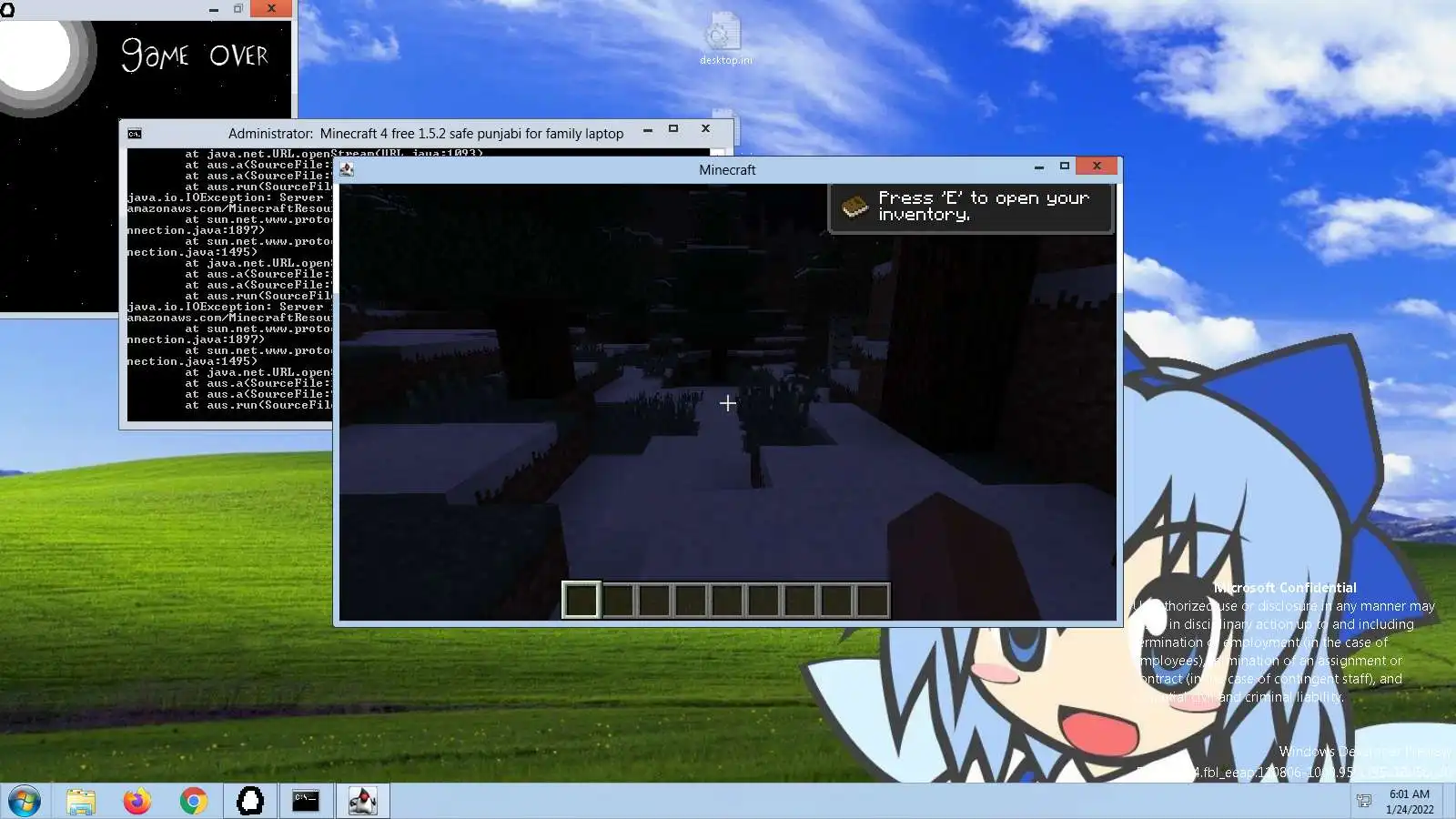The height and width of the screenshot is (819, 1456).
Task: Select the second hotbar slot in Minecraft
Action: click(618, 601)
